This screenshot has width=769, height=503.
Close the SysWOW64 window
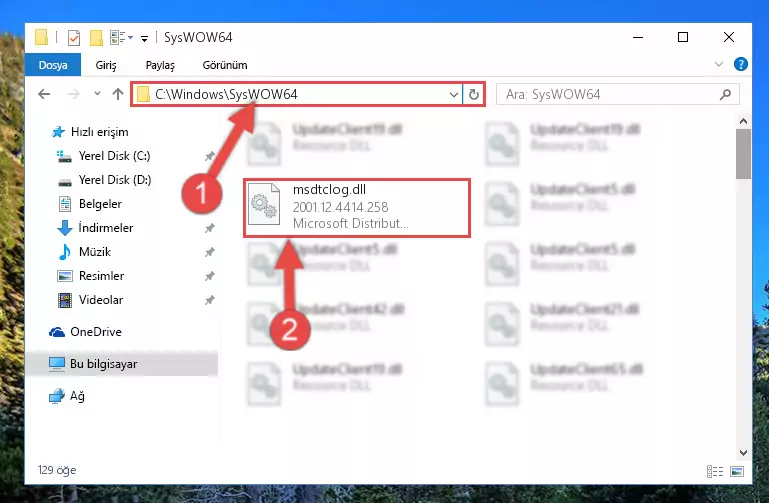(x=729, y=37)
